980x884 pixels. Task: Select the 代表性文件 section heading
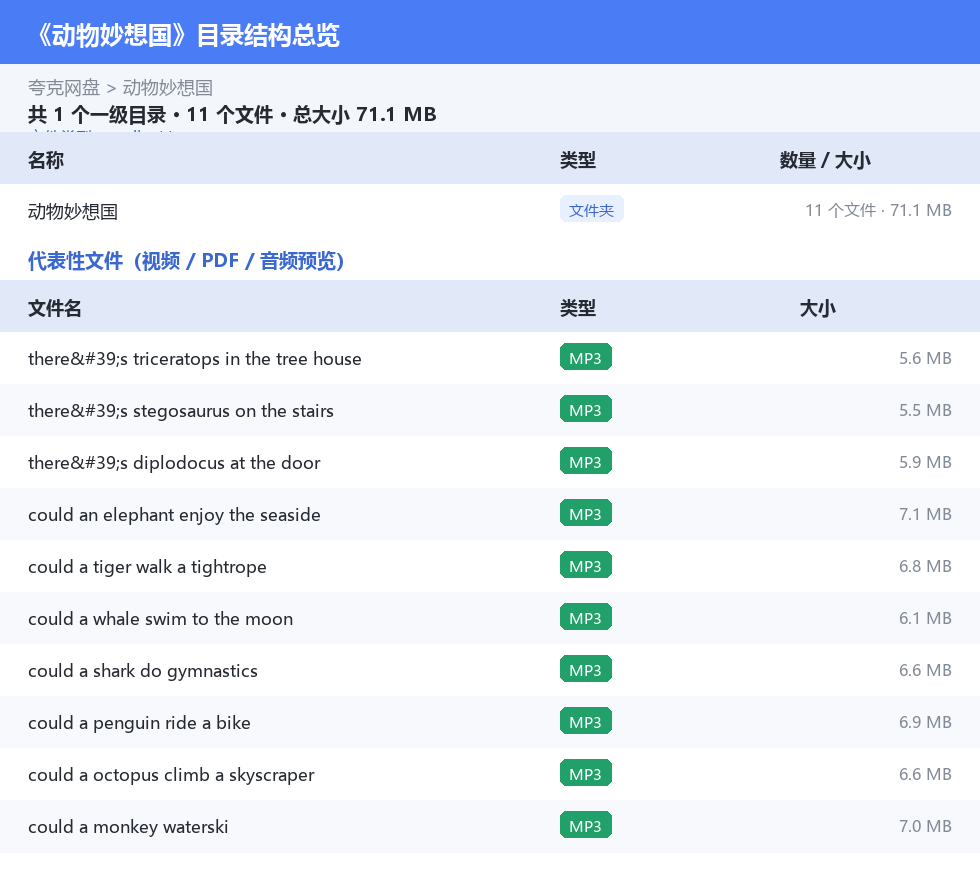186,261
